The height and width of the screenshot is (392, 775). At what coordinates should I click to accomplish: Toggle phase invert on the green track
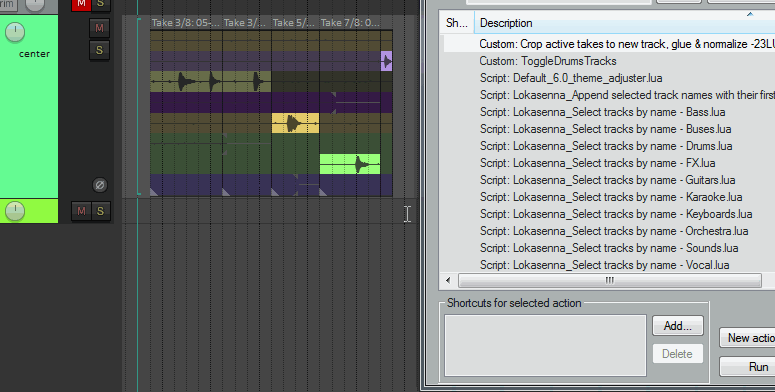[x=99, y=185]
